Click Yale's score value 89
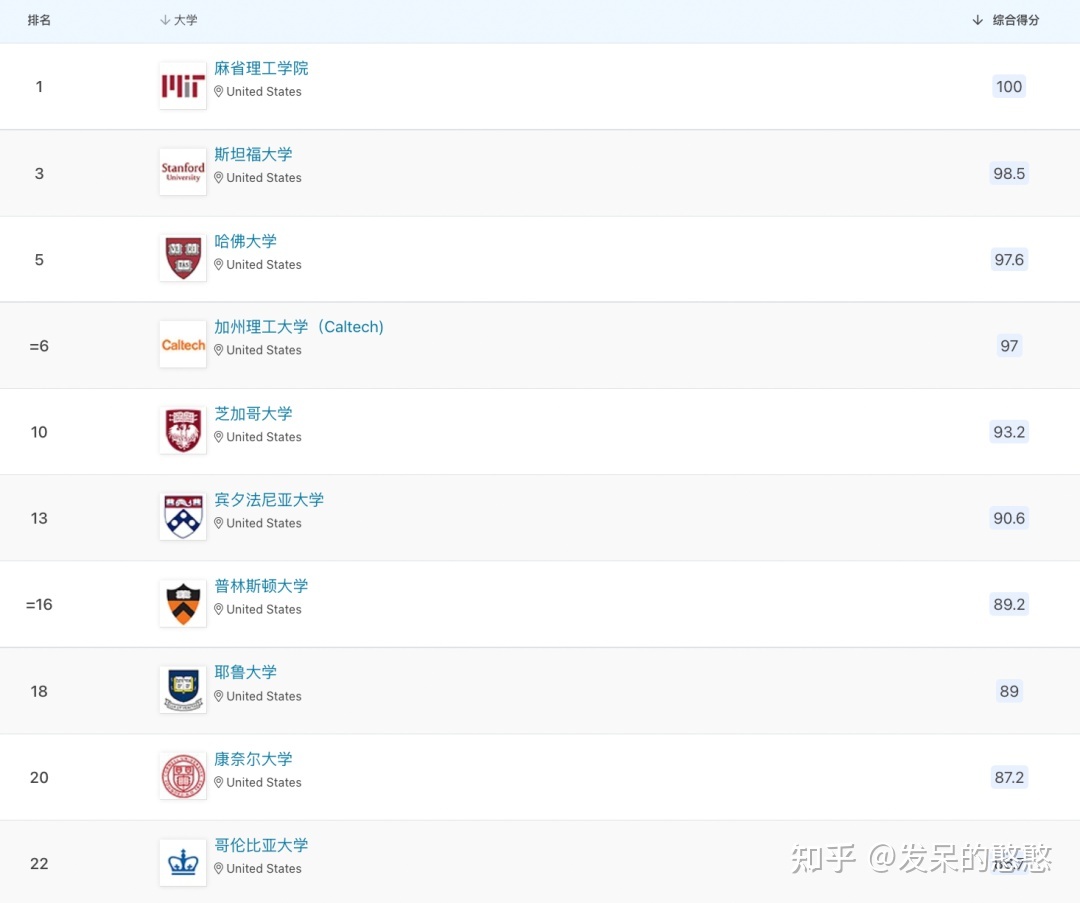1080x903 pixels. tap(1008, 691)
